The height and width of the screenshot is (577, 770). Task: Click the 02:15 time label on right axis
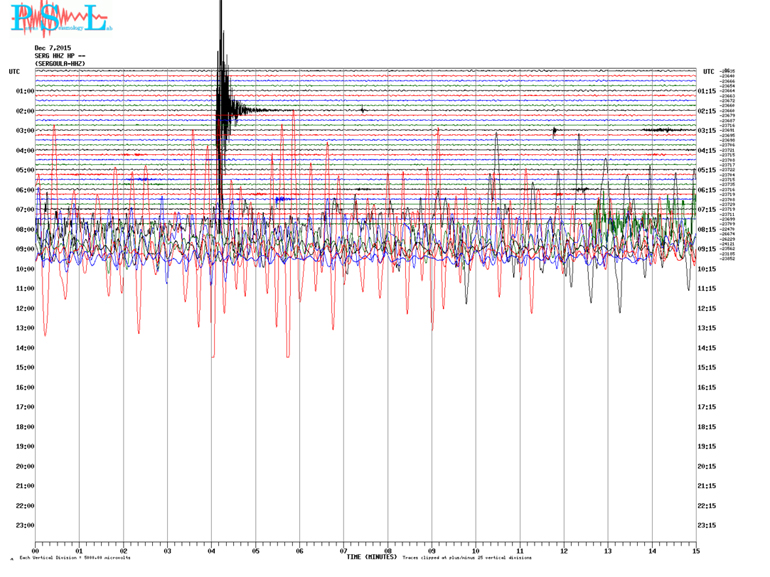tap(707, 111)
